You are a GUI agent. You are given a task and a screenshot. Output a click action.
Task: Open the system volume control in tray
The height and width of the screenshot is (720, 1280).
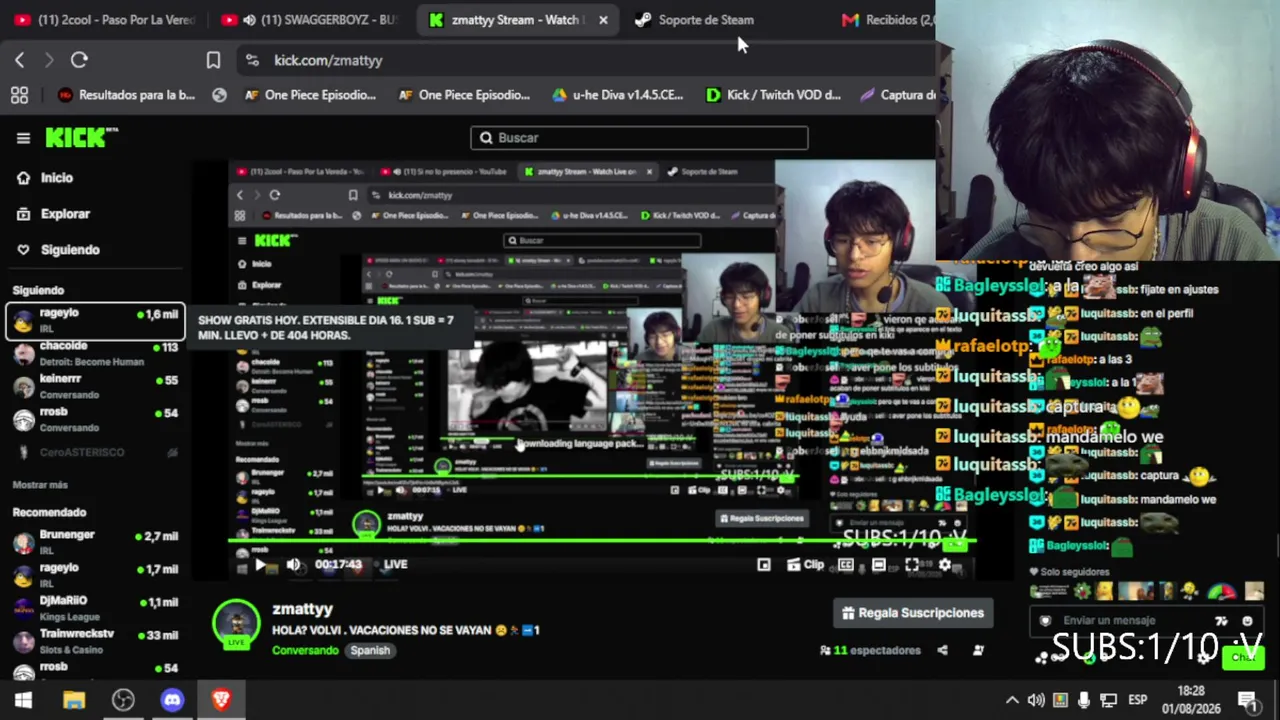click(x=1036, y=700)
